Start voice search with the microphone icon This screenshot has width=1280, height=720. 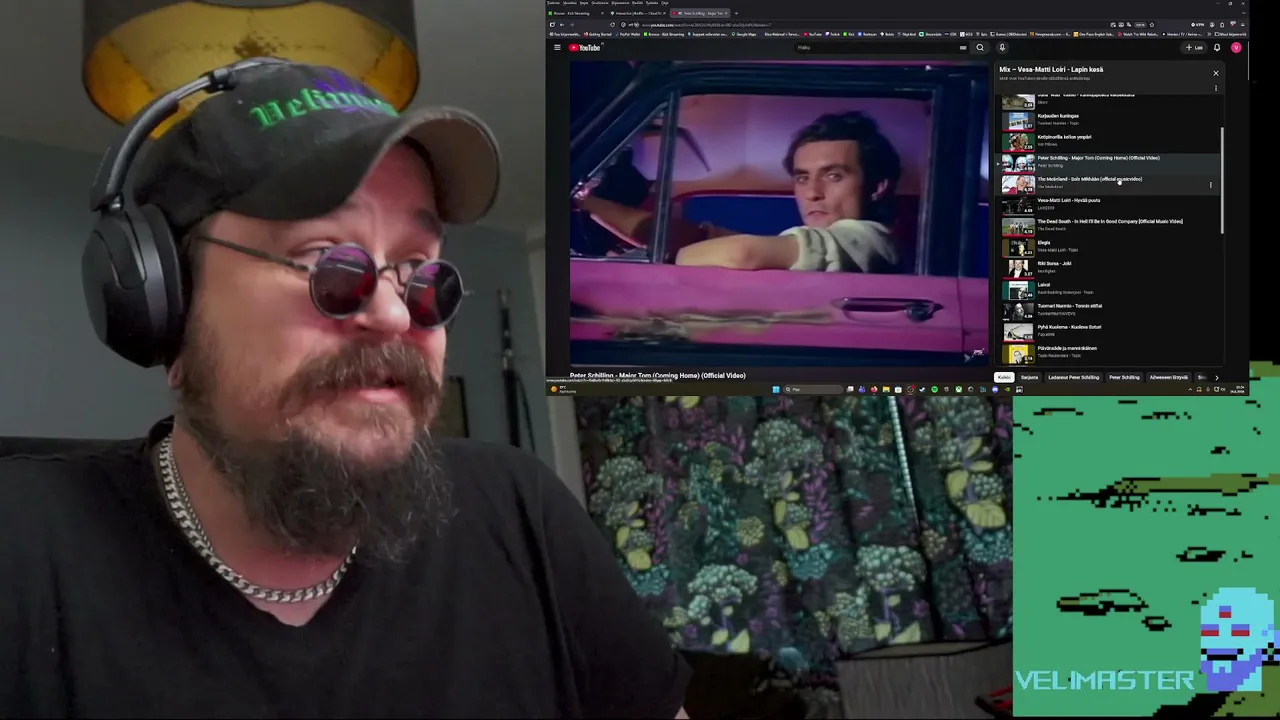pyautogui.click(x=1001, y=47)
